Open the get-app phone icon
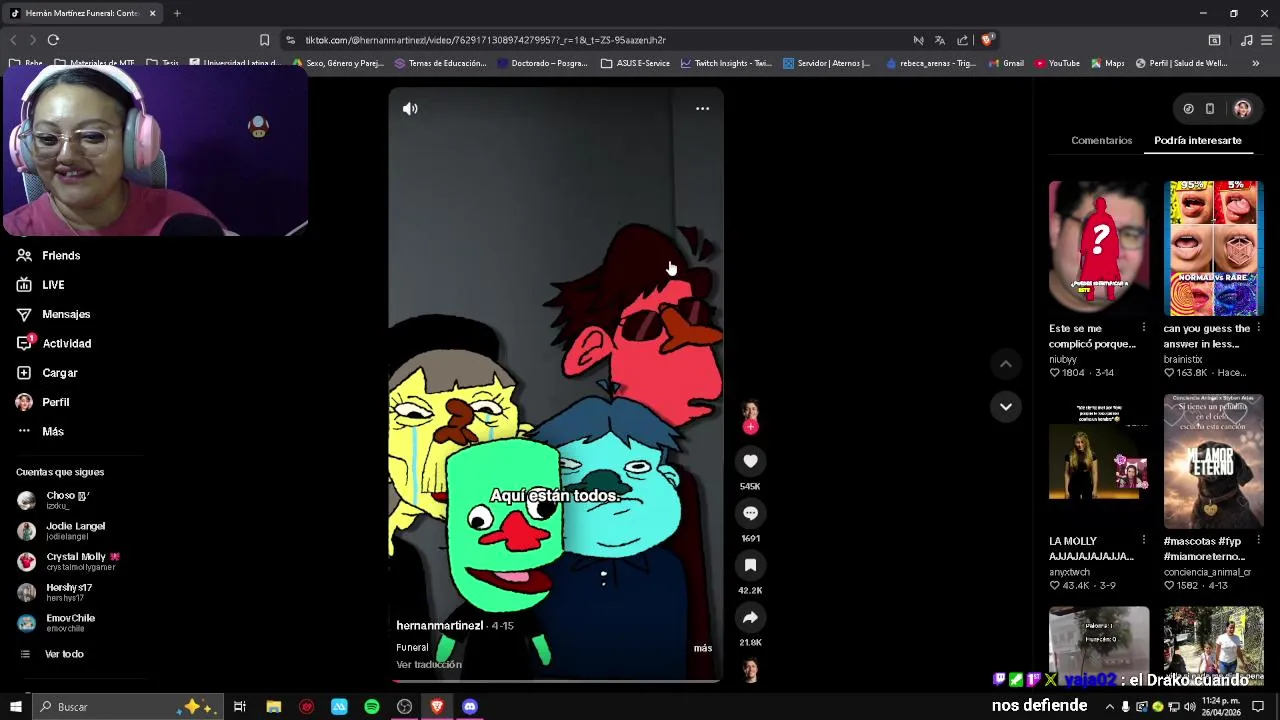This screenshot has height=720, width=1280. 1210,109
